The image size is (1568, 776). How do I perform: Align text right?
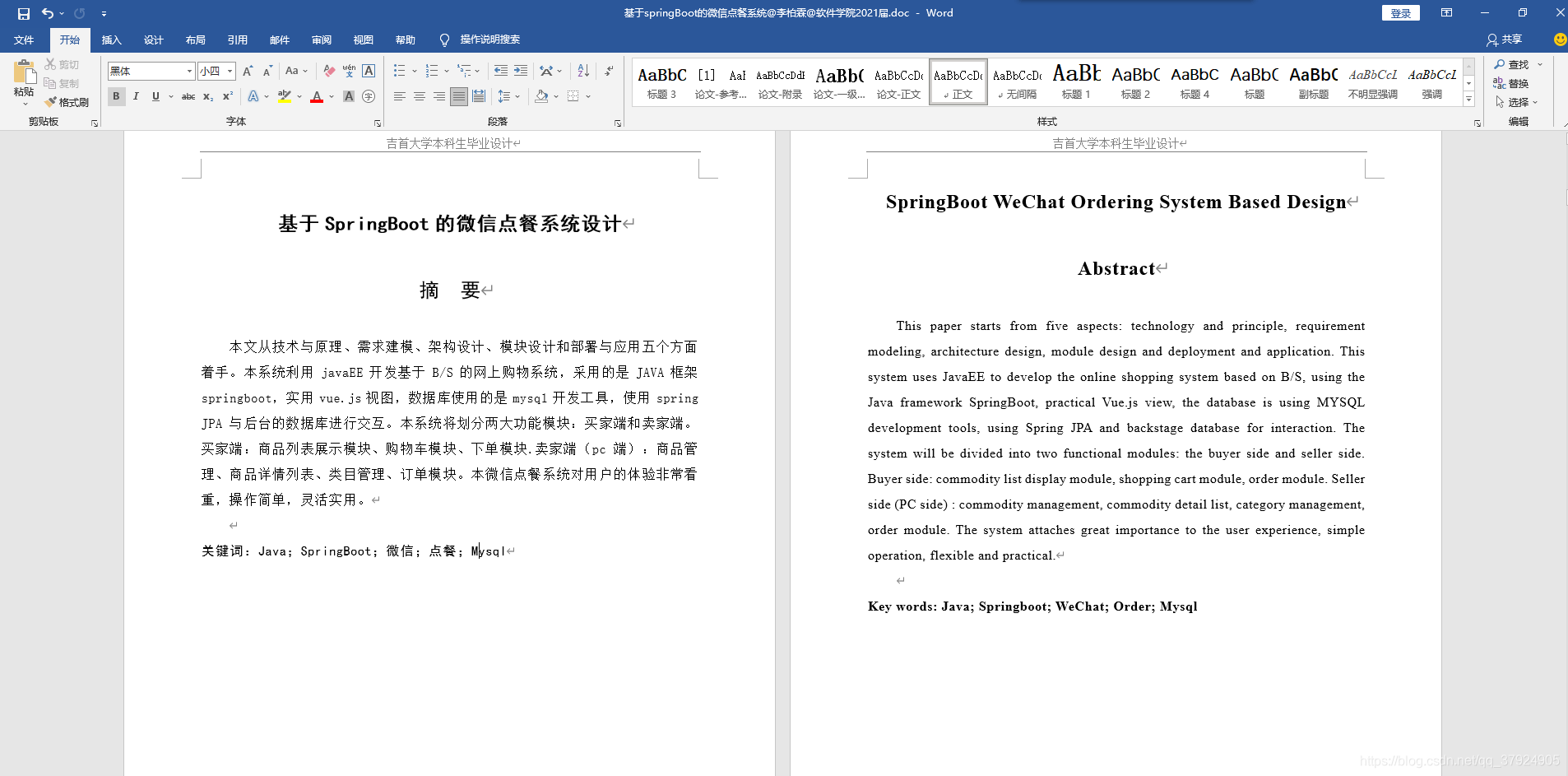click(439, 96)
